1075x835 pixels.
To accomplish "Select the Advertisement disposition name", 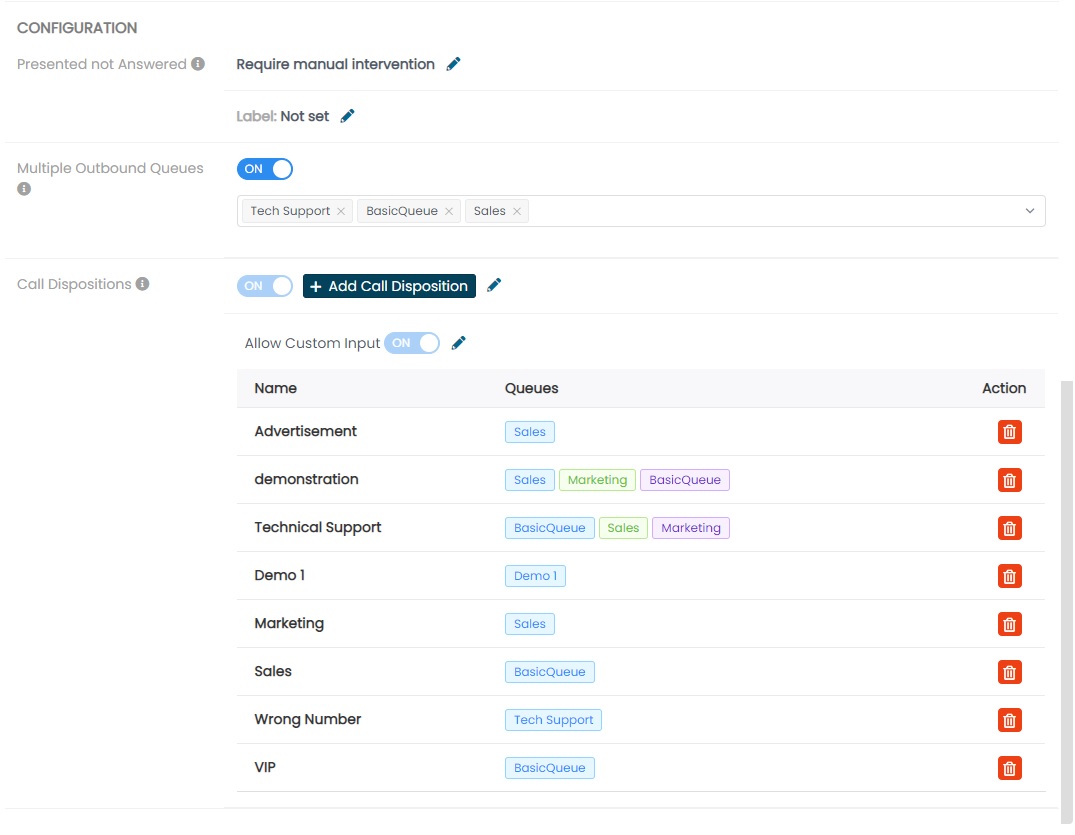I will click(x=306, y=431).
